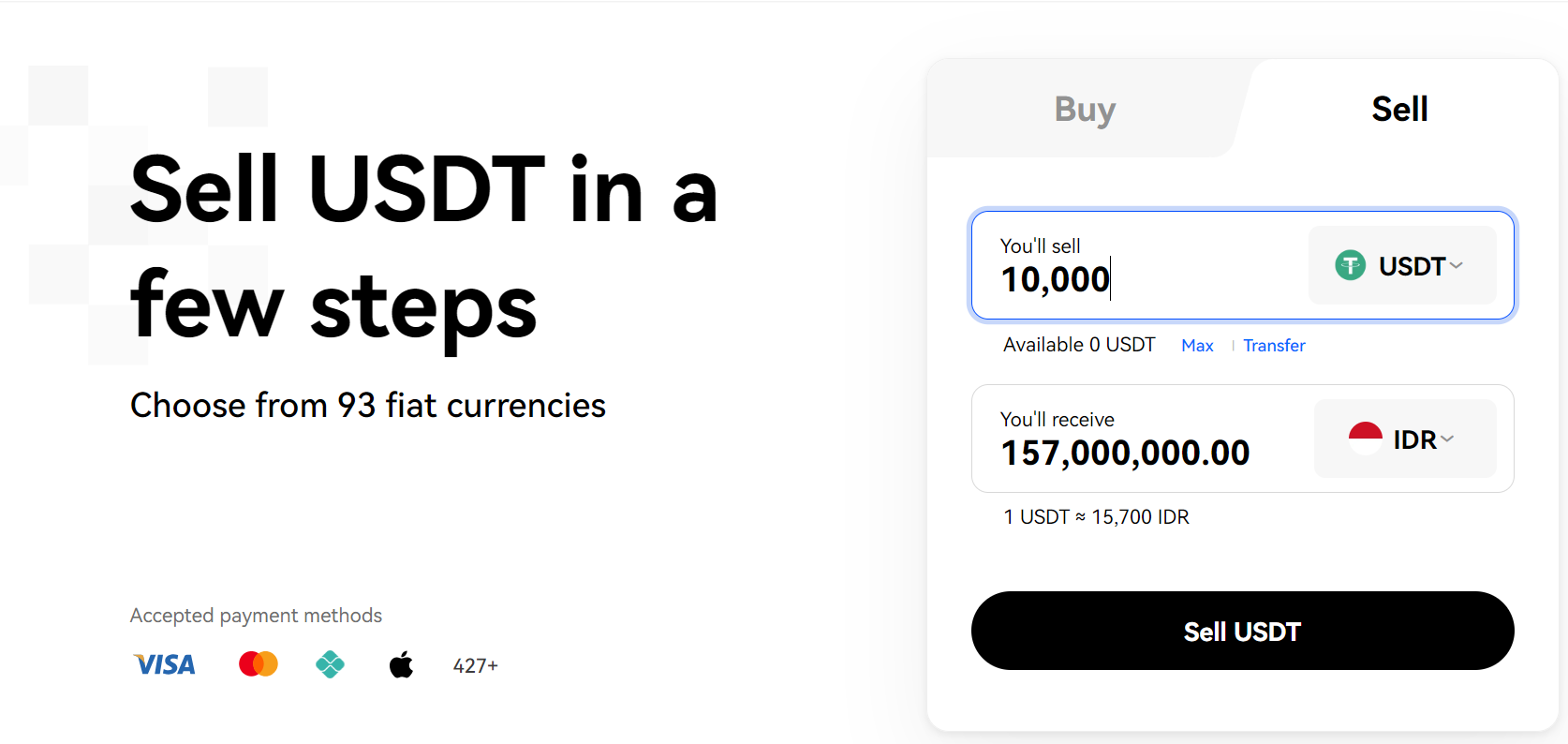
Task: Click the Indonesian flag icon
Action: coord(1365,439)
